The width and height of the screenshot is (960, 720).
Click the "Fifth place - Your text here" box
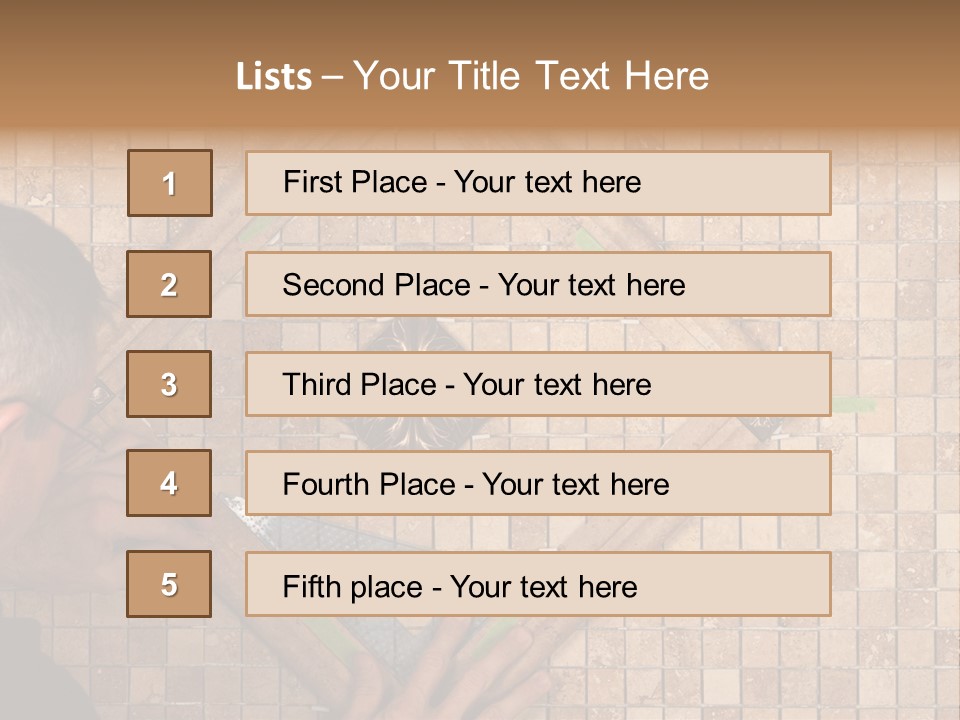pyautogui.click(x=538, y=584)
